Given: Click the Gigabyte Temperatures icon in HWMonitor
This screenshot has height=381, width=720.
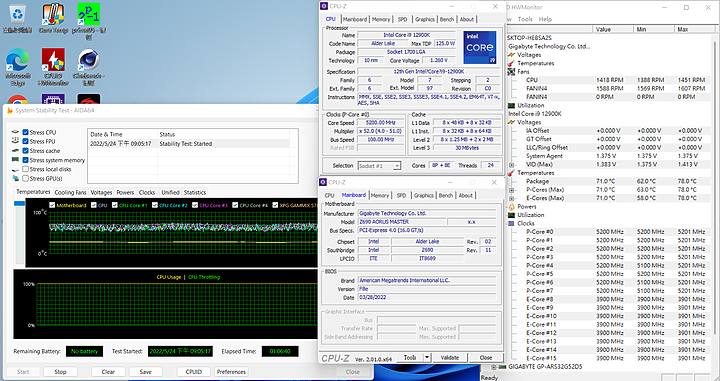Looking at the screenshot, I should [511, 63].
